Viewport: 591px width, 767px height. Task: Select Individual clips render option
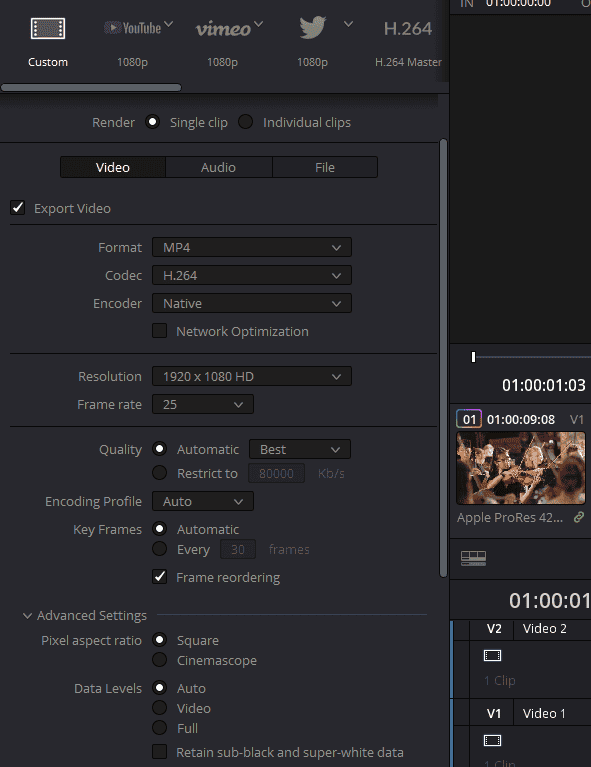click(245, 122)
